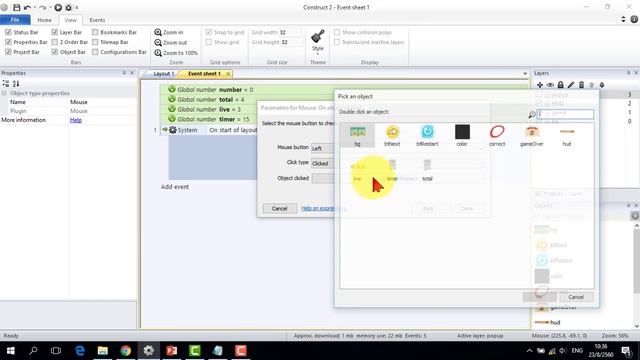Open File Explorer from taskbar

[102, 351]
